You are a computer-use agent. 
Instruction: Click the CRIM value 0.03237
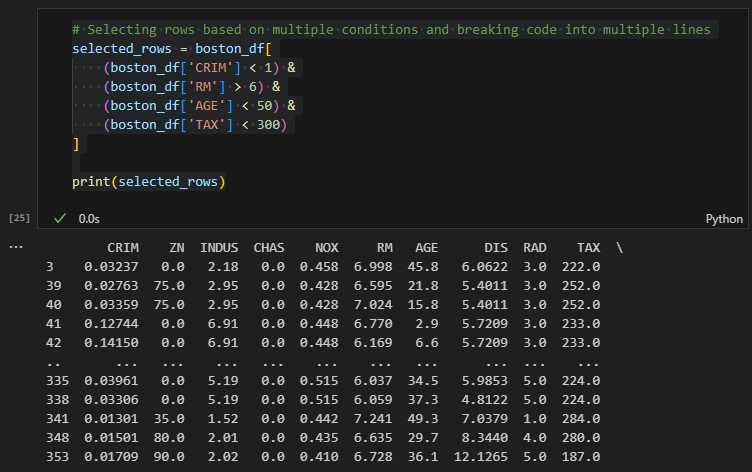click(111, 267)
